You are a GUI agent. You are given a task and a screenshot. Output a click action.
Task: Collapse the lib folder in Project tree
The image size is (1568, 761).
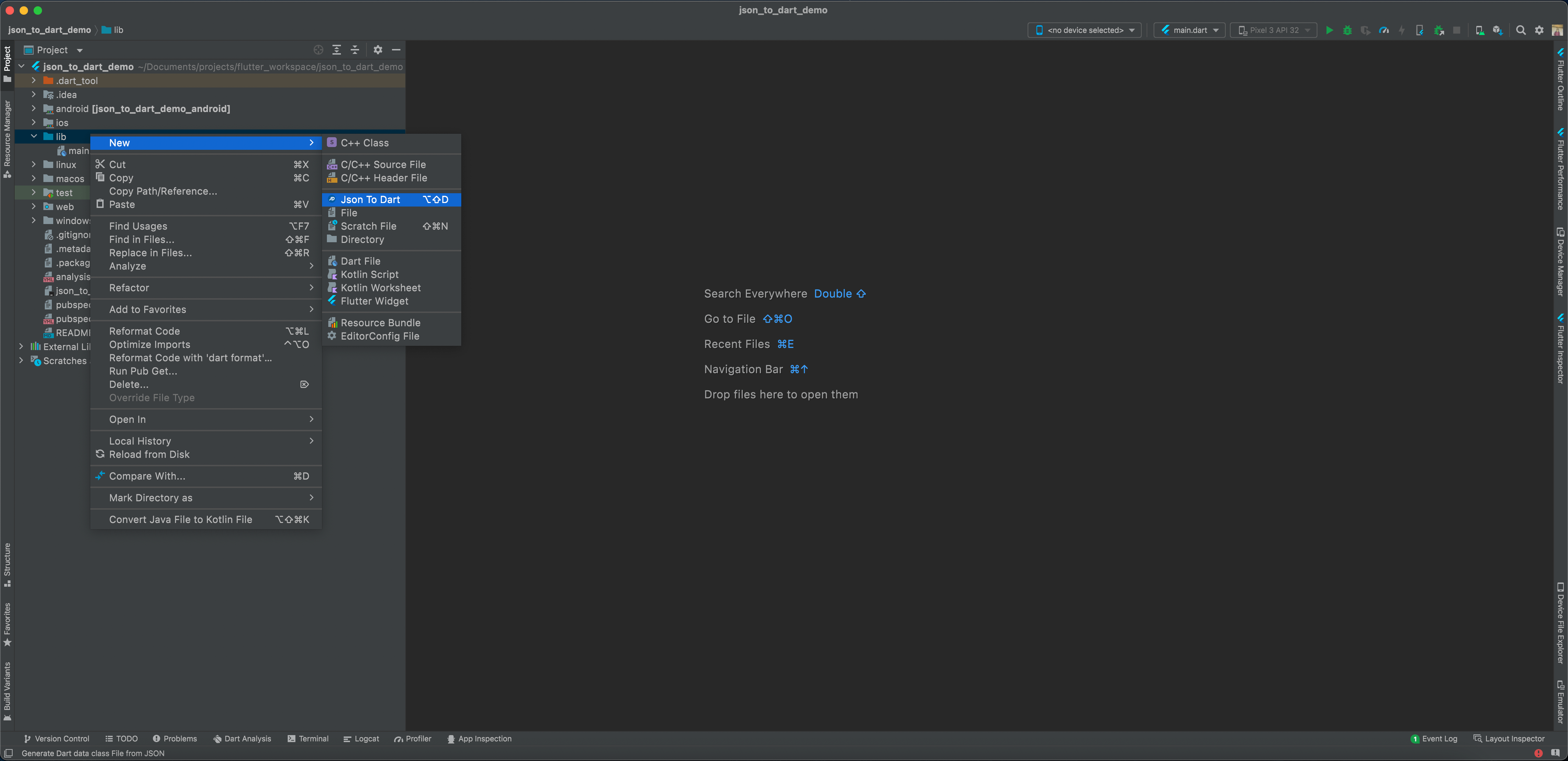(x=34, y=137)
